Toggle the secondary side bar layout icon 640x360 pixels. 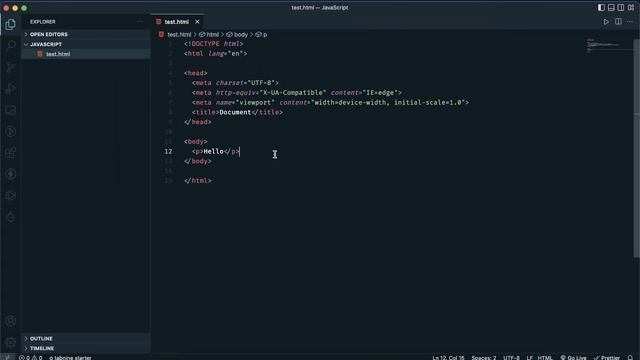coord(621,7)
